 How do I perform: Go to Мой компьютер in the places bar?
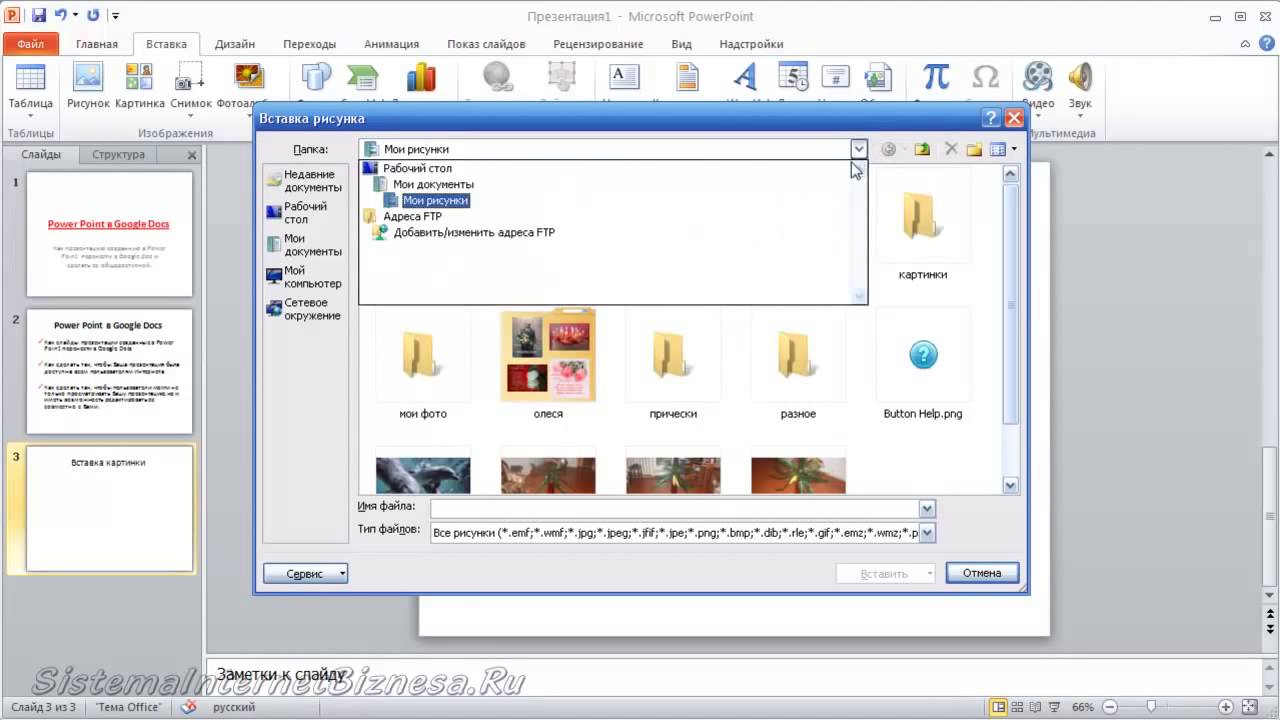pyautogui.click(x=304, y=277)
